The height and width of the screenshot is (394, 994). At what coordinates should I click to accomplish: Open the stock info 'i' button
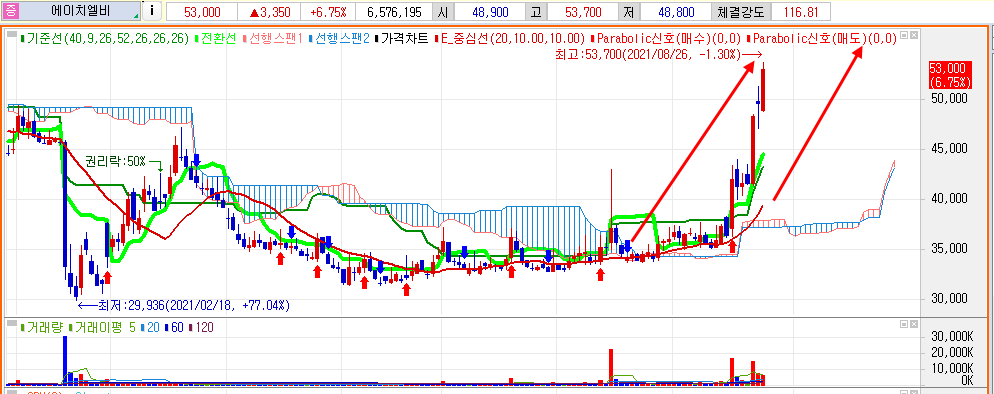coord(152,11)
